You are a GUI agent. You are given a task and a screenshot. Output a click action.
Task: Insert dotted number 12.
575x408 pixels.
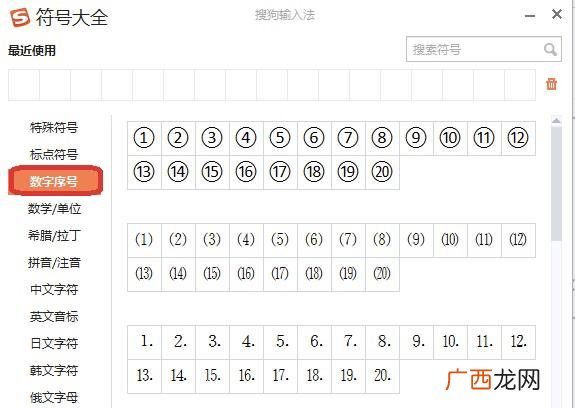518,342
